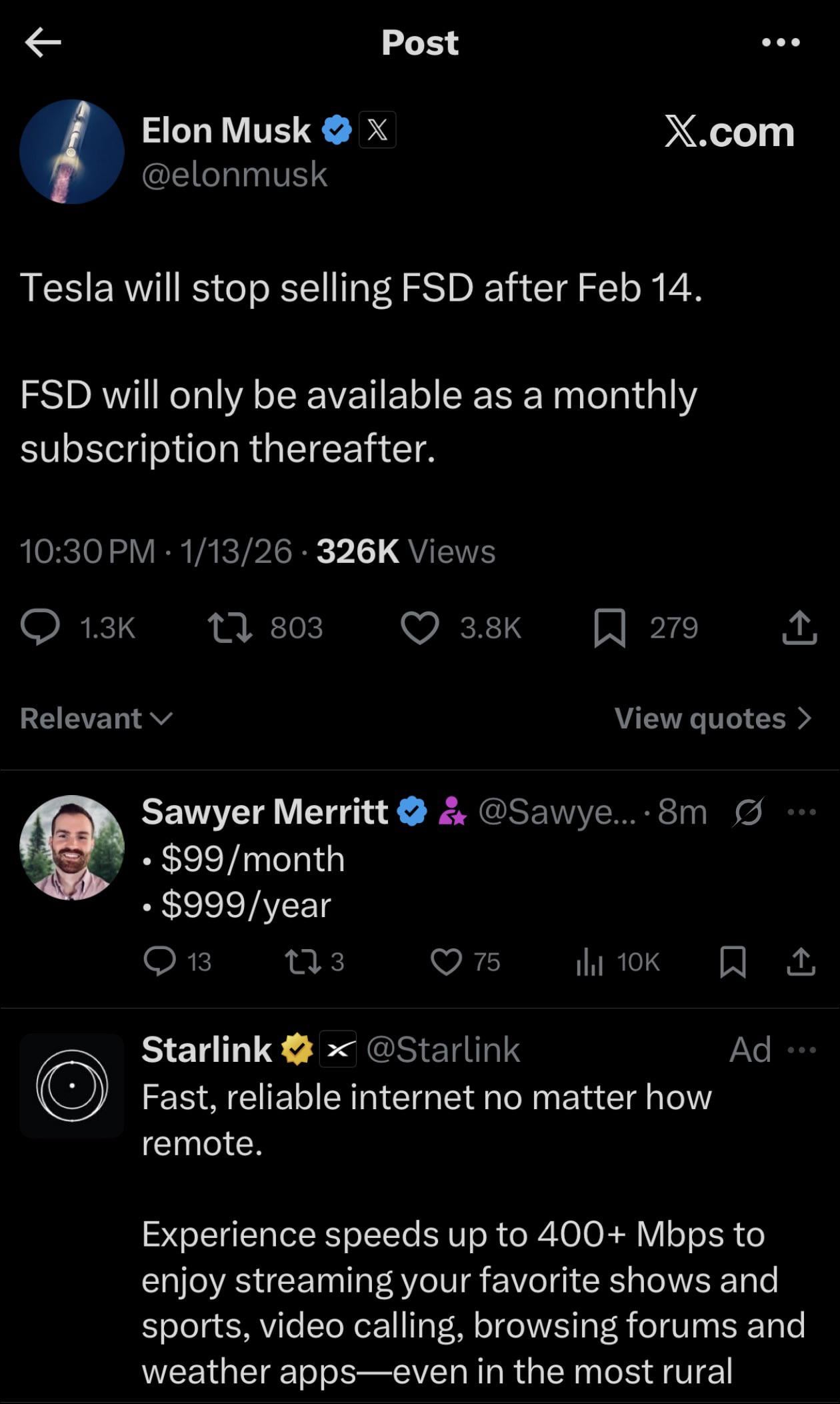Open Elon Musk's profile picture
This screenshot has width=840, height=1404.
(x=72, y=152)
